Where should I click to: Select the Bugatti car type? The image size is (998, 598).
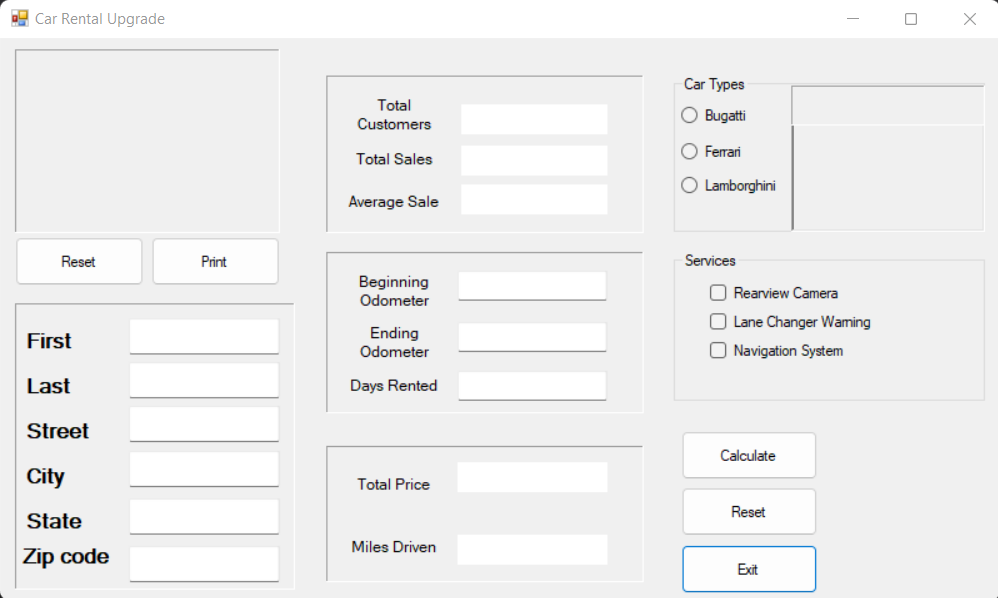tap(689, 115)
